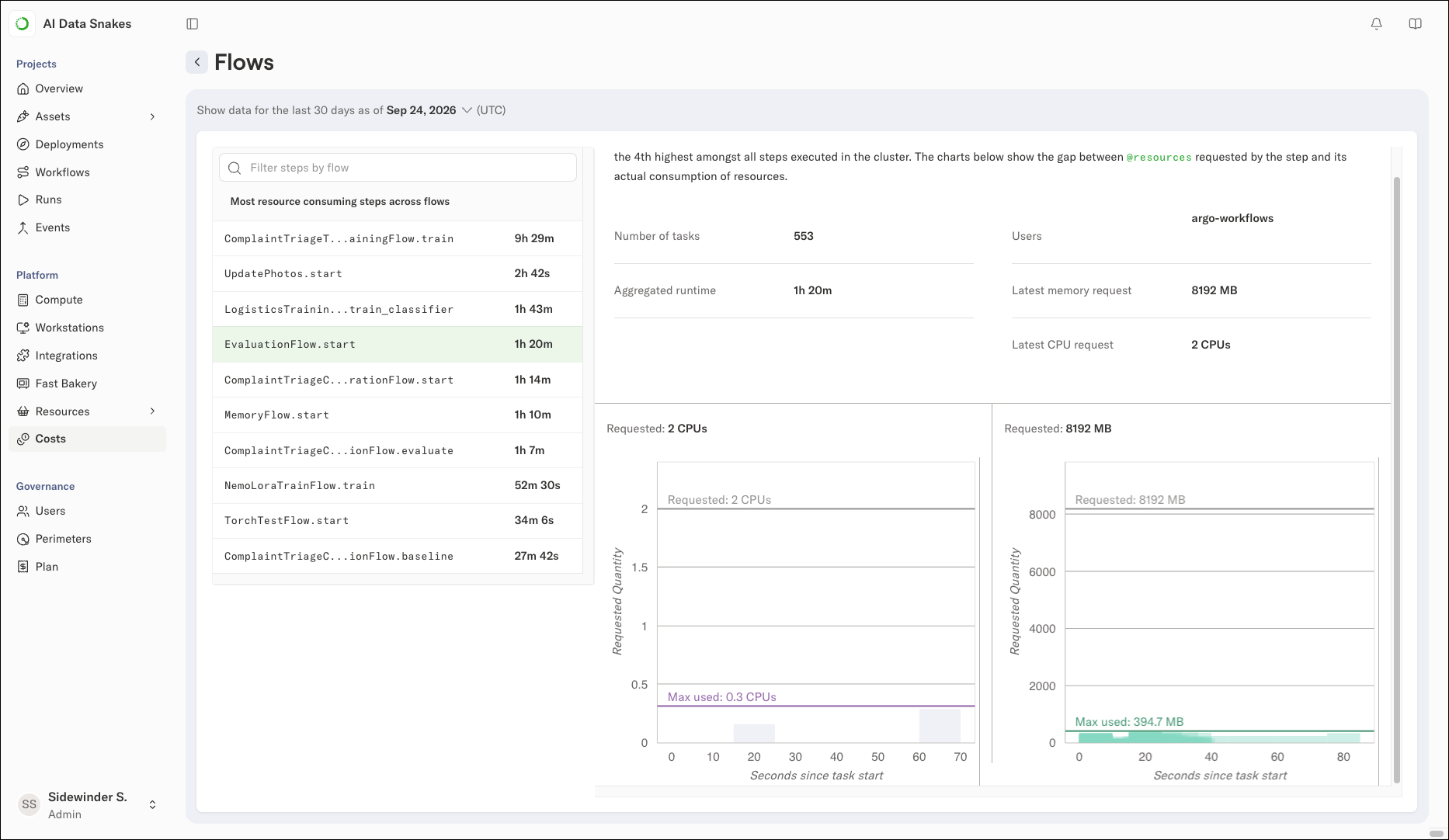Click the Requested: 2 CPUs chart line label
The image size is (1449, 840).
point(719,500)
